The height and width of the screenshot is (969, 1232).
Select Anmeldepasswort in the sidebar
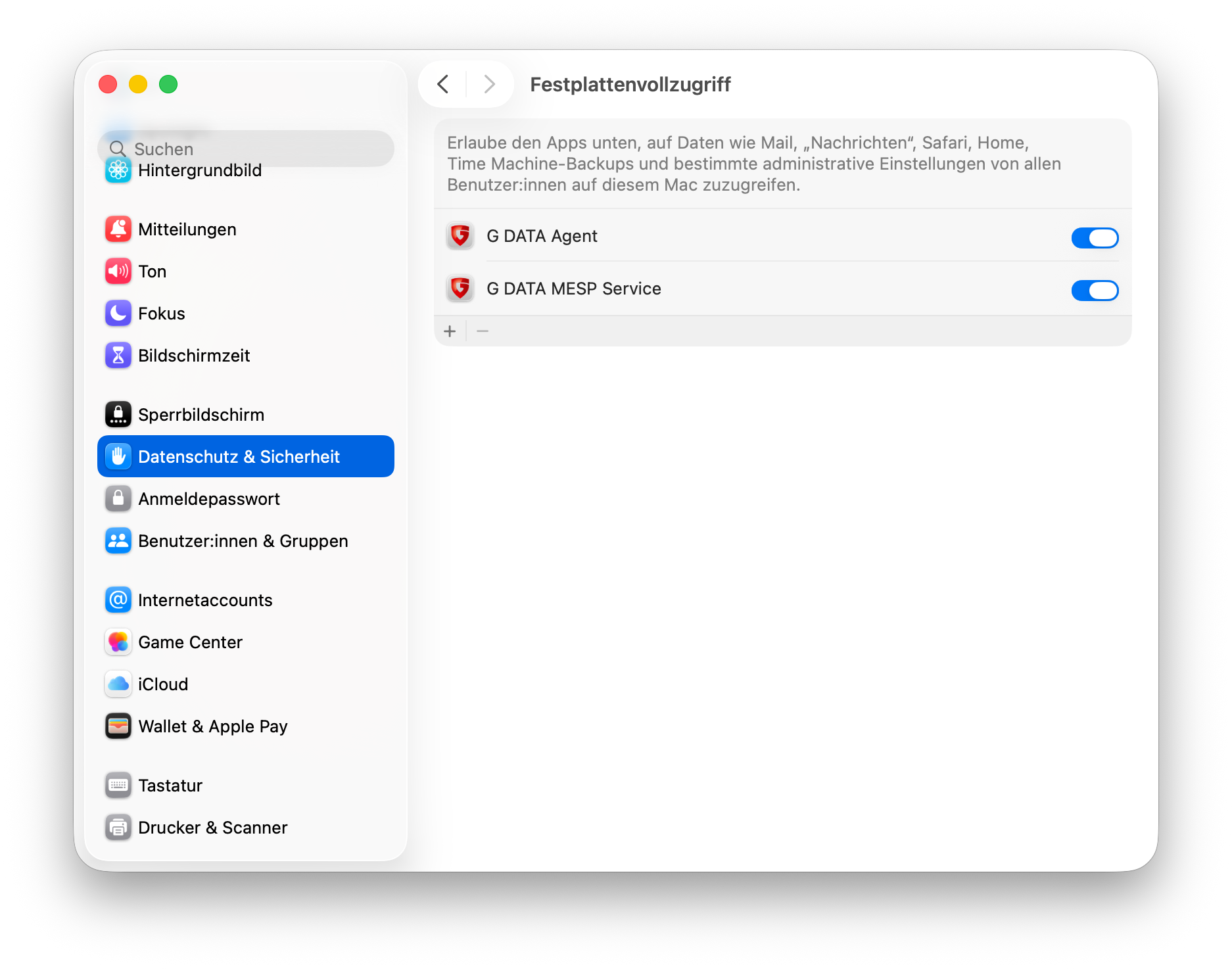[209, 499]
